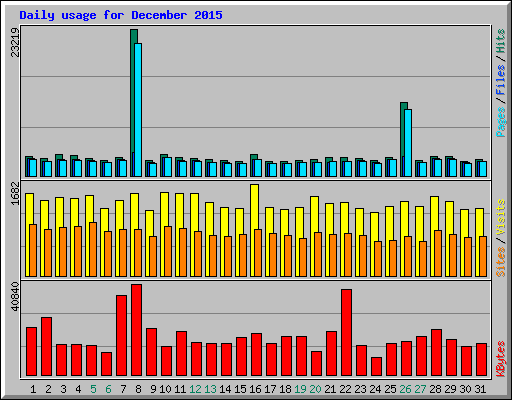Click day label 14 on the x-axis
Image resolution: width=512 pixels, height=400 pixels.
(225, 389)
